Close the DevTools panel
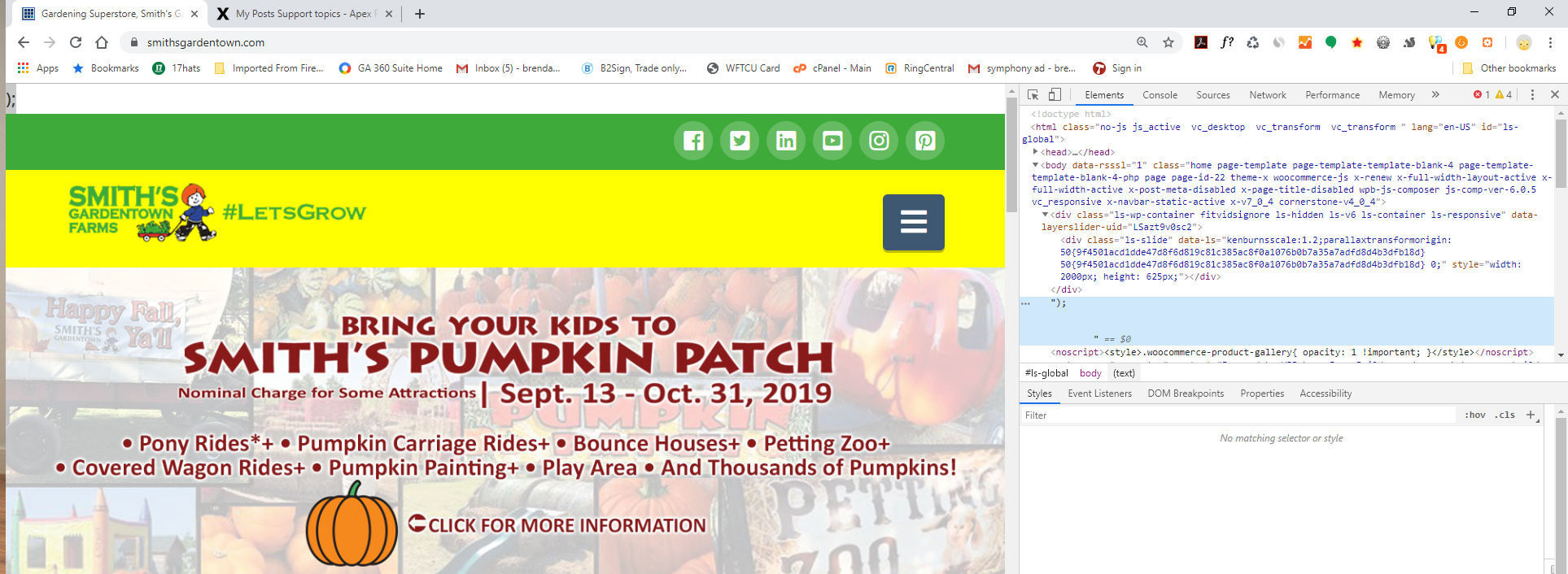 coord(1554,94)
